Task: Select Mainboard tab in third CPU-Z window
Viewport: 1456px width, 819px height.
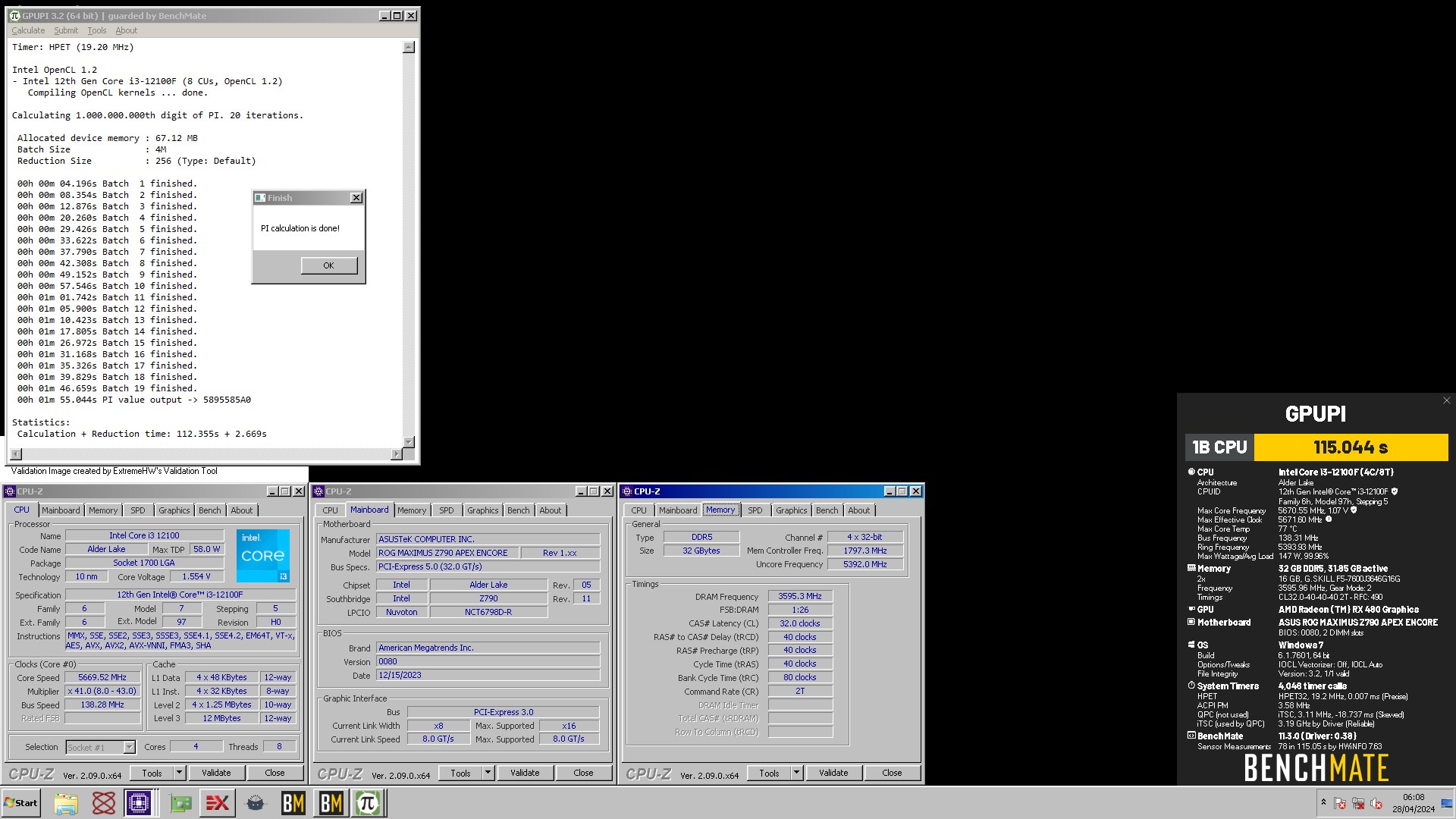Action: coord(678,510)
